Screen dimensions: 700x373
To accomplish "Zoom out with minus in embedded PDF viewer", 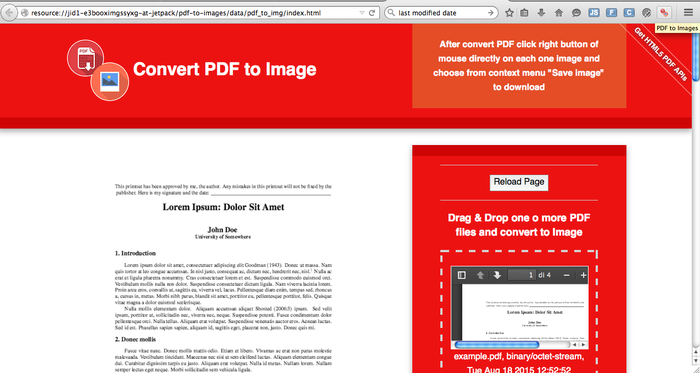I will [x=566, y=275].
